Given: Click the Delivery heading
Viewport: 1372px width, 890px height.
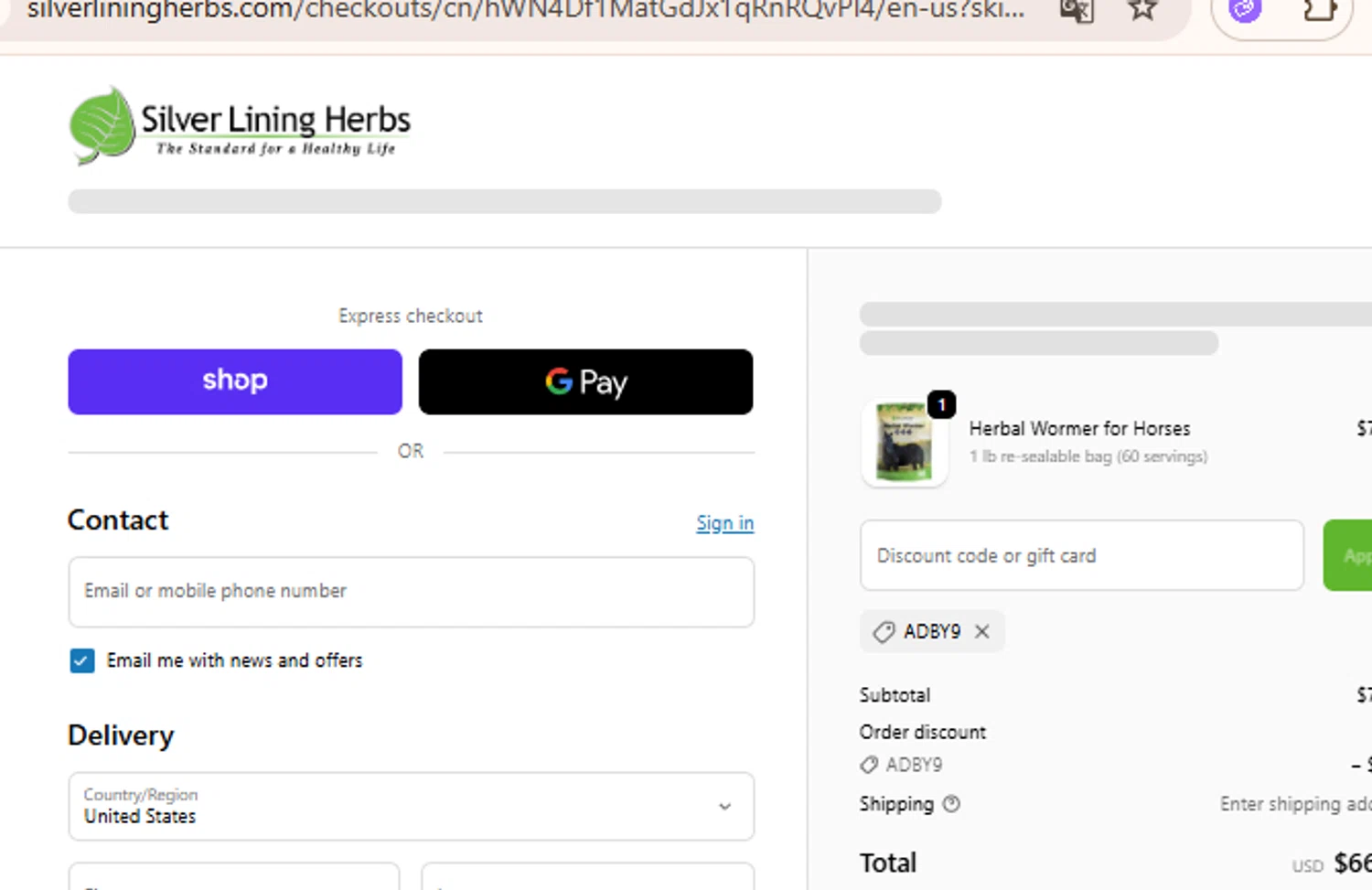Looking at the screenshot, I should 121,735.
